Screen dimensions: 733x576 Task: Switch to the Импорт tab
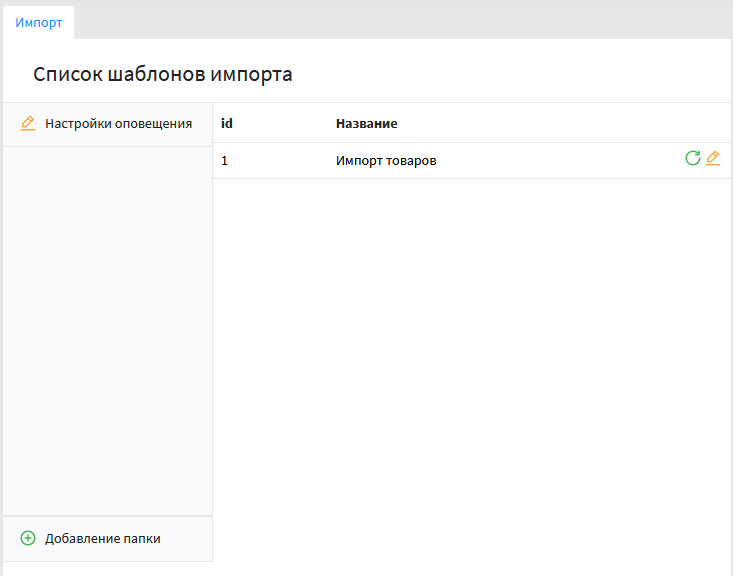[39, 22]
